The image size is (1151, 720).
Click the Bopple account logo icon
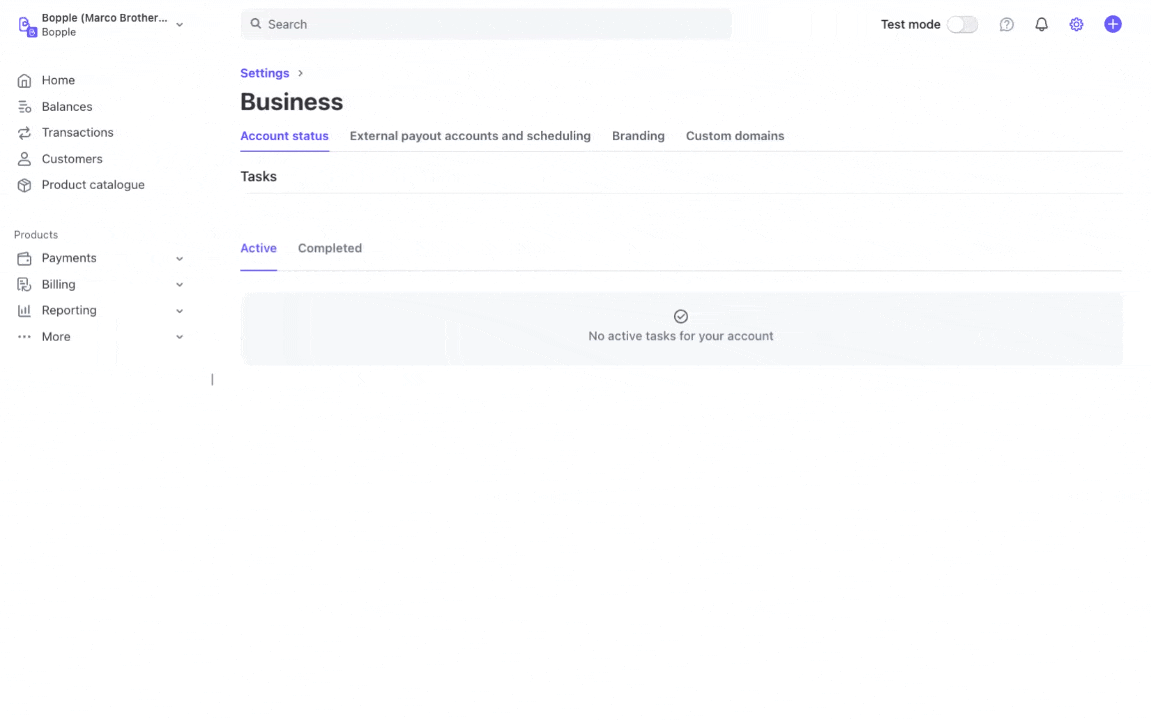pos(27,26)
